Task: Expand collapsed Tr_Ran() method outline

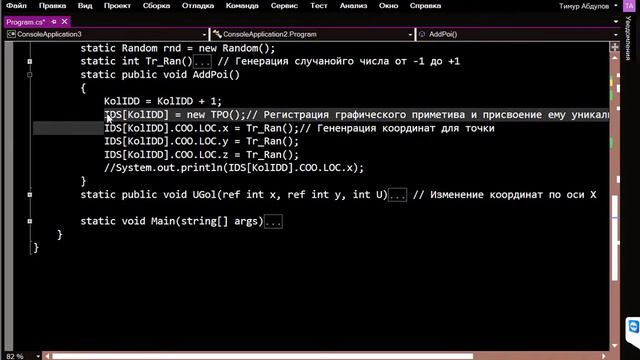Action: (29, 62)
